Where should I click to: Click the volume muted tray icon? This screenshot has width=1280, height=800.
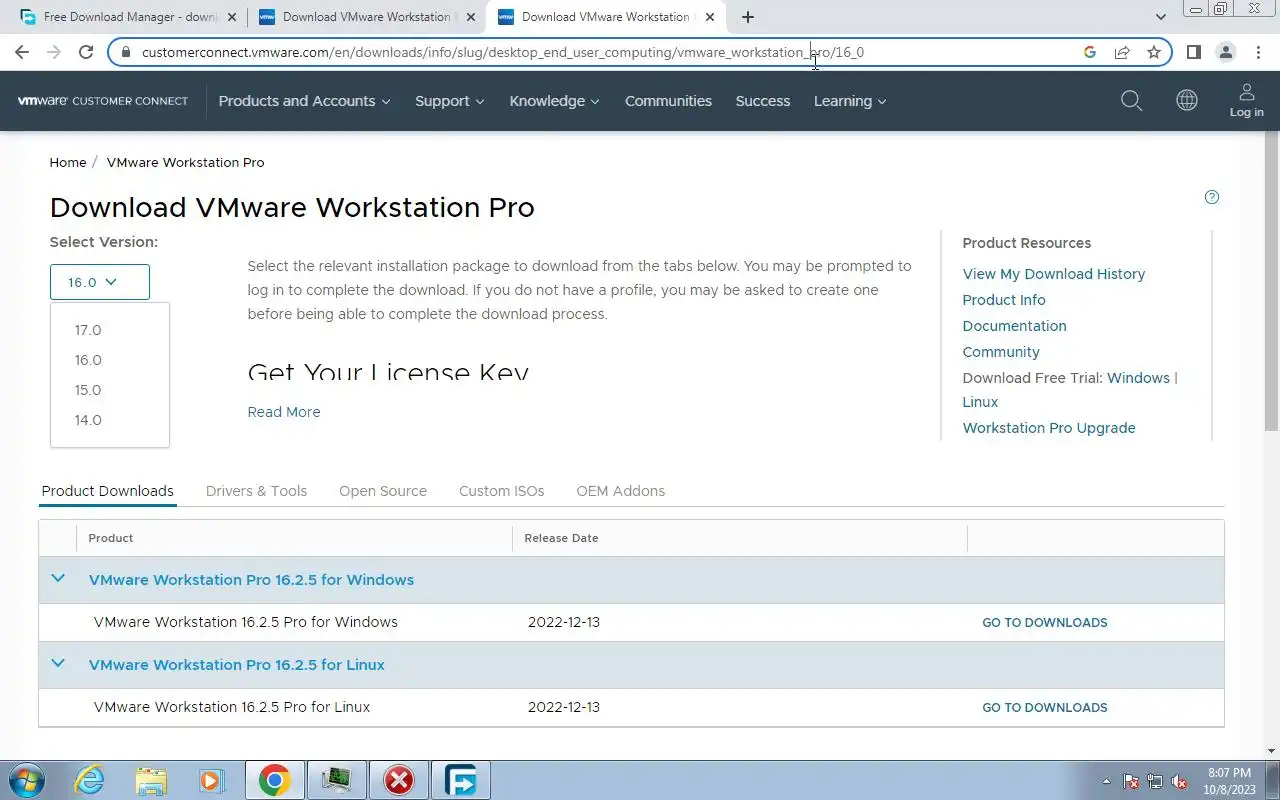pos(1179,781)
